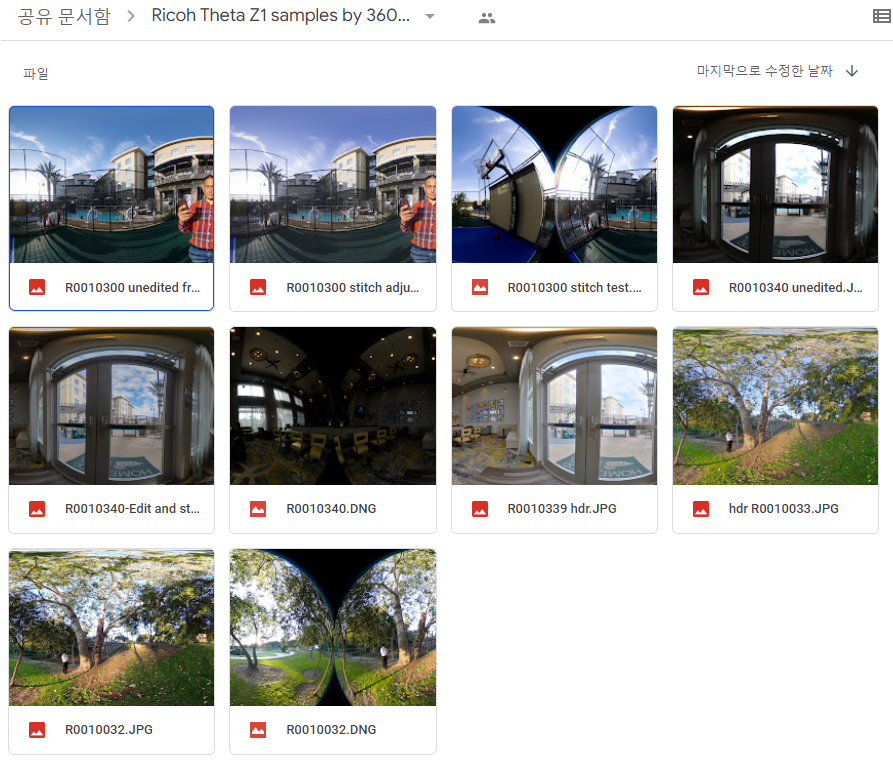This screenshot has height=763, width=893.
Task: Click file name 'R0010340 unedited.J...'
Action: (x=796, y=288)
